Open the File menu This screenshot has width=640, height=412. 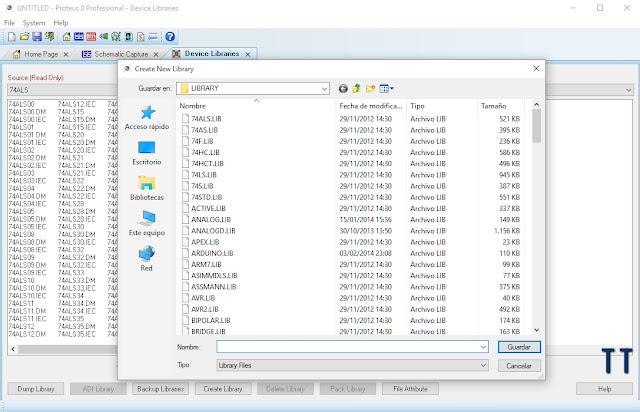9,23
